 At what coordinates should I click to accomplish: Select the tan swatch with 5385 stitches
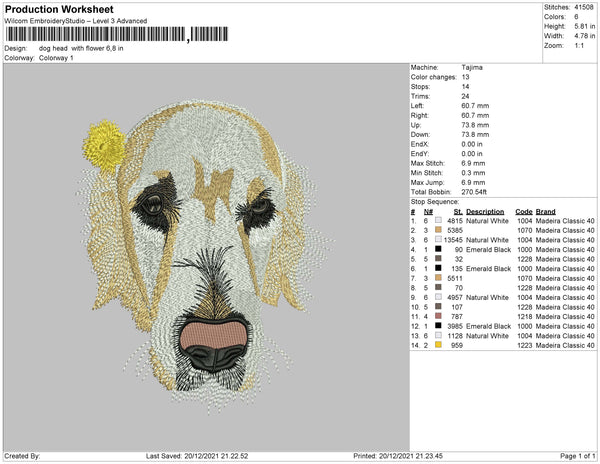437,230
